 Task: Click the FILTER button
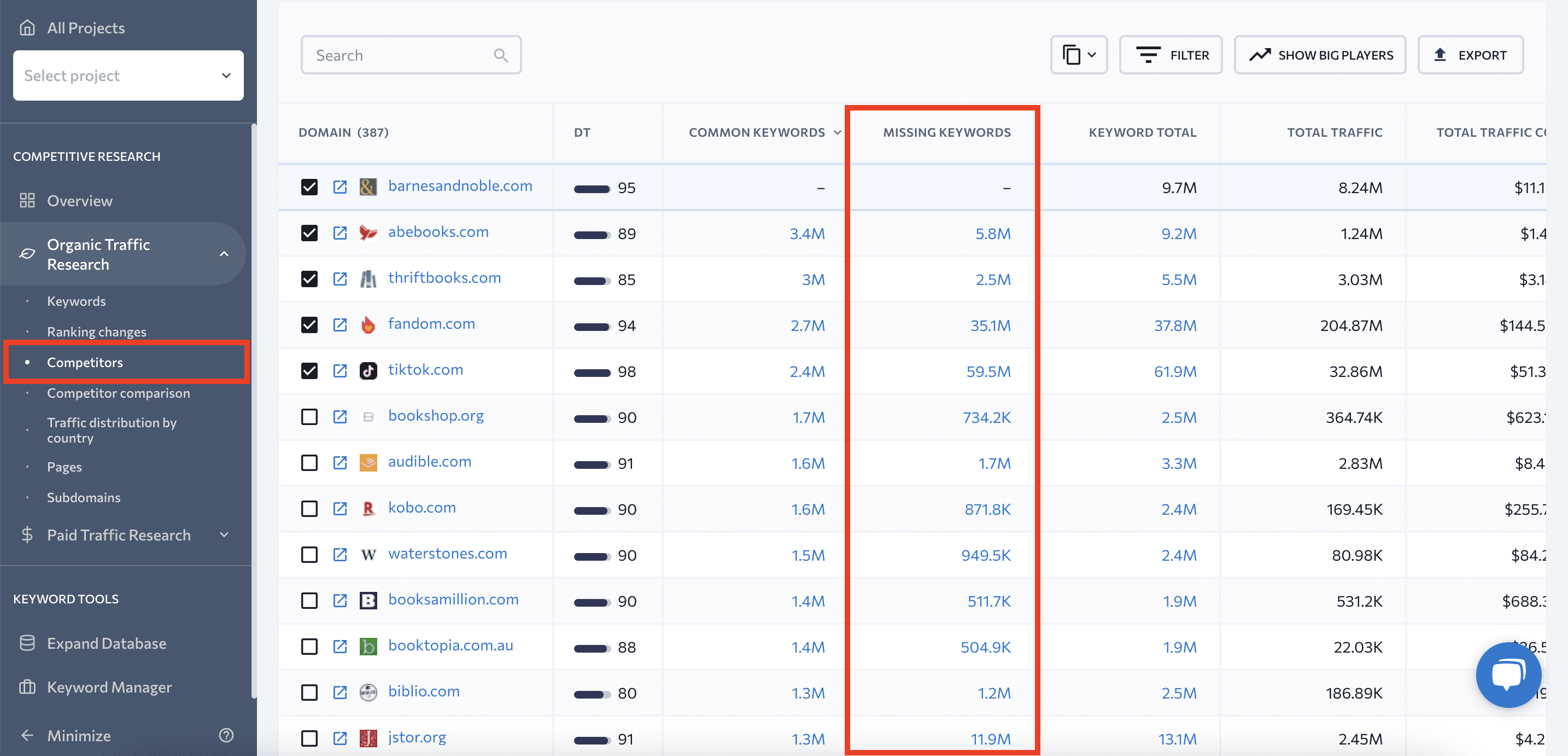click(1170, 55)
